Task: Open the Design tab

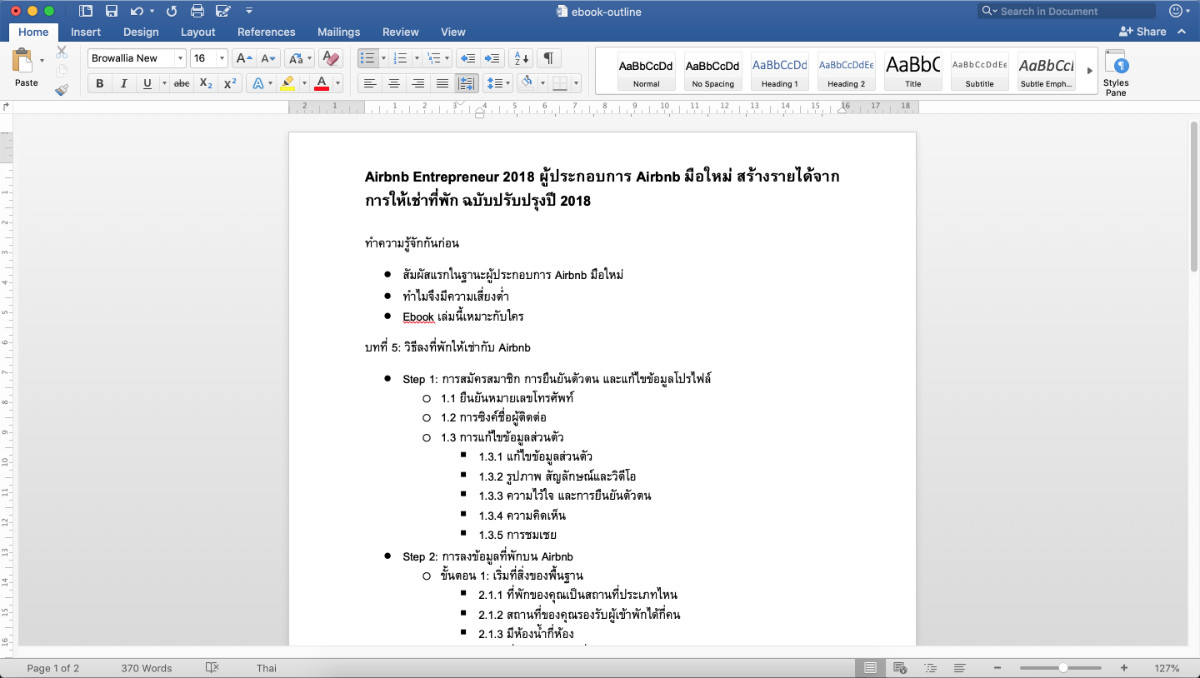Action: tap(141, 32)
